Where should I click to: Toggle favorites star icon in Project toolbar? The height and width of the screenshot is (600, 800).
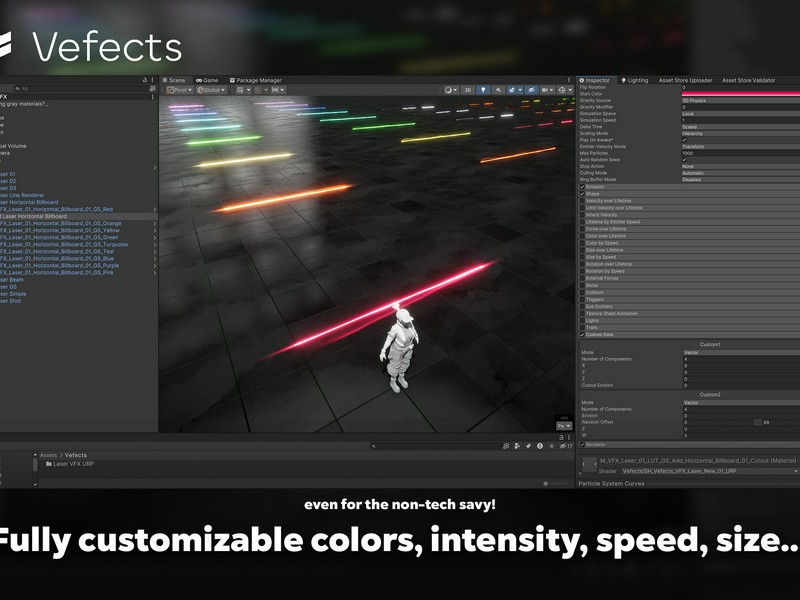click(x=551, y=446)
